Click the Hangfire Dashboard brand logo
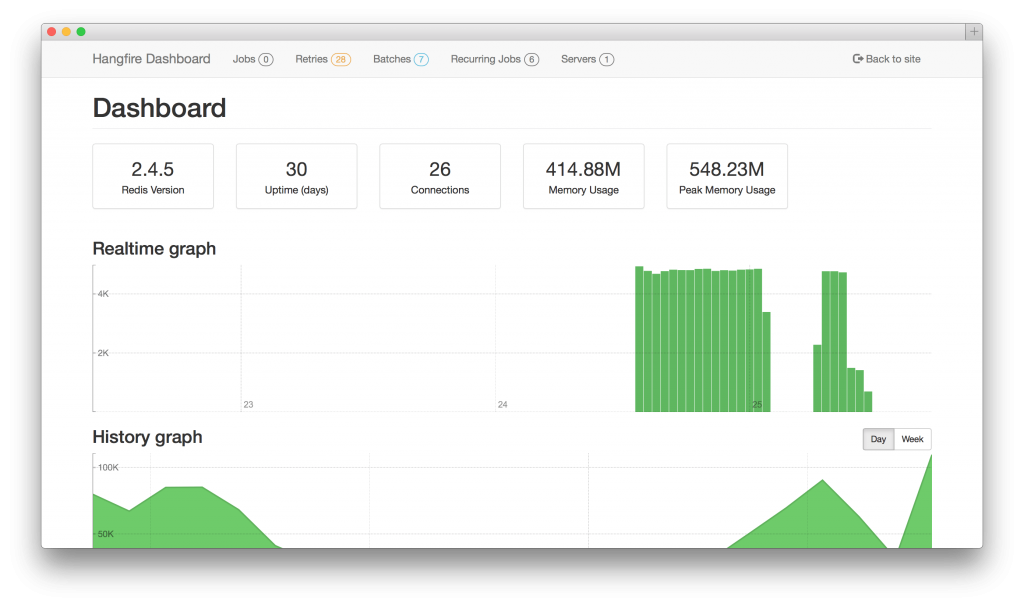 [x=151, y=59]
